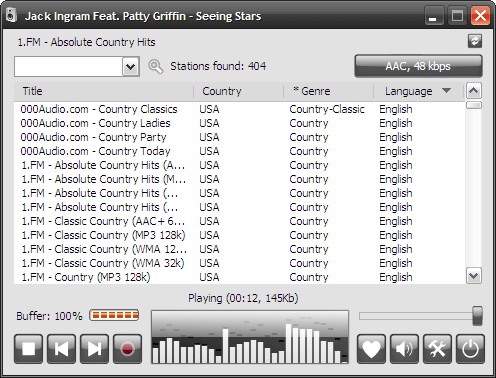Click the scrollbar down arrow
496x378 pixels.
[474, 276]
